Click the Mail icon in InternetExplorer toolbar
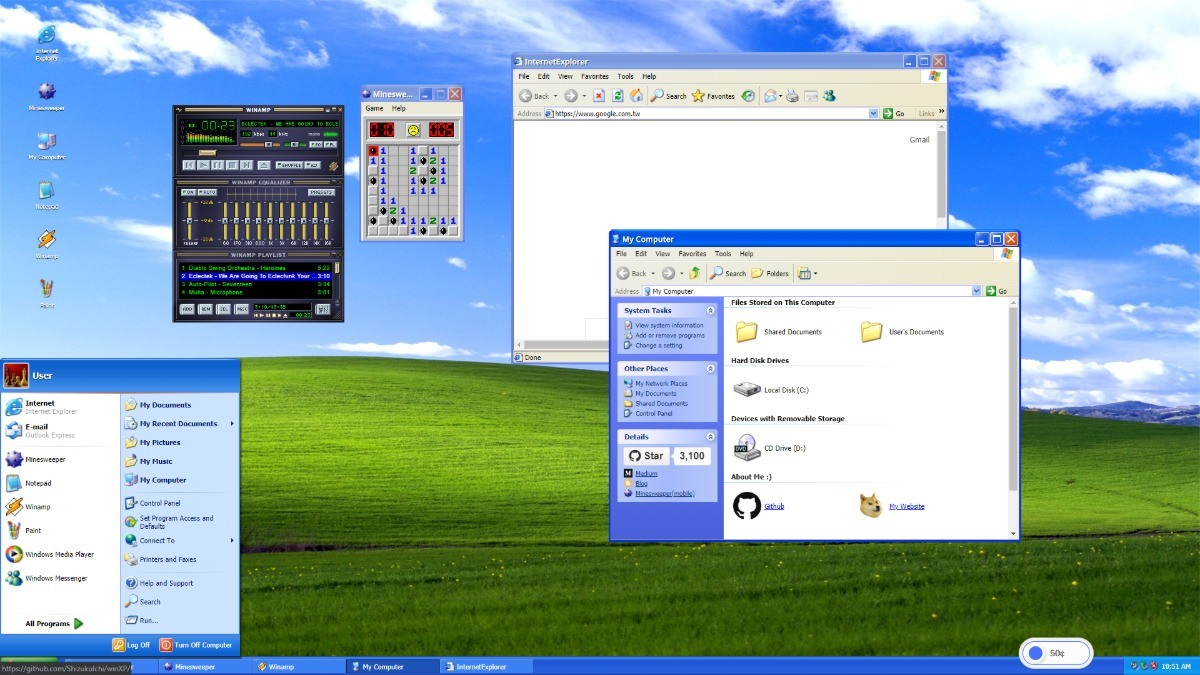Image resolution: width=1200 pixels, height=675 pixels. [x=771, y=96]
